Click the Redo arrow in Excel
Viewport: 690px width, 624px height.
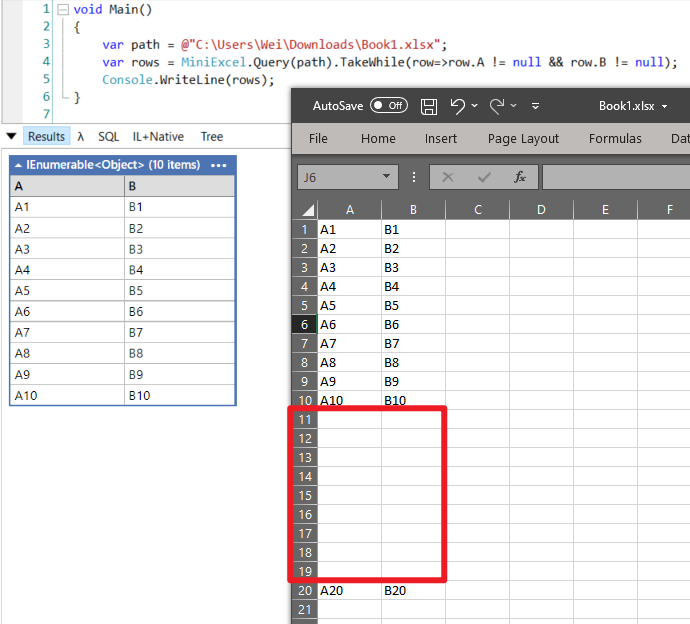(497, 106)
